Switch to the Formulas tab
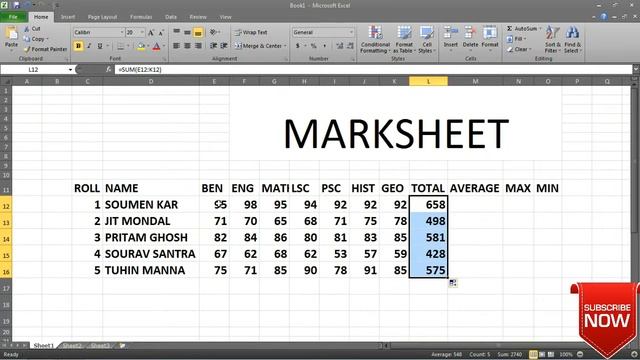The width and height of the screenshot is (640, 360). pyautogui.click(x=141, y=17)
